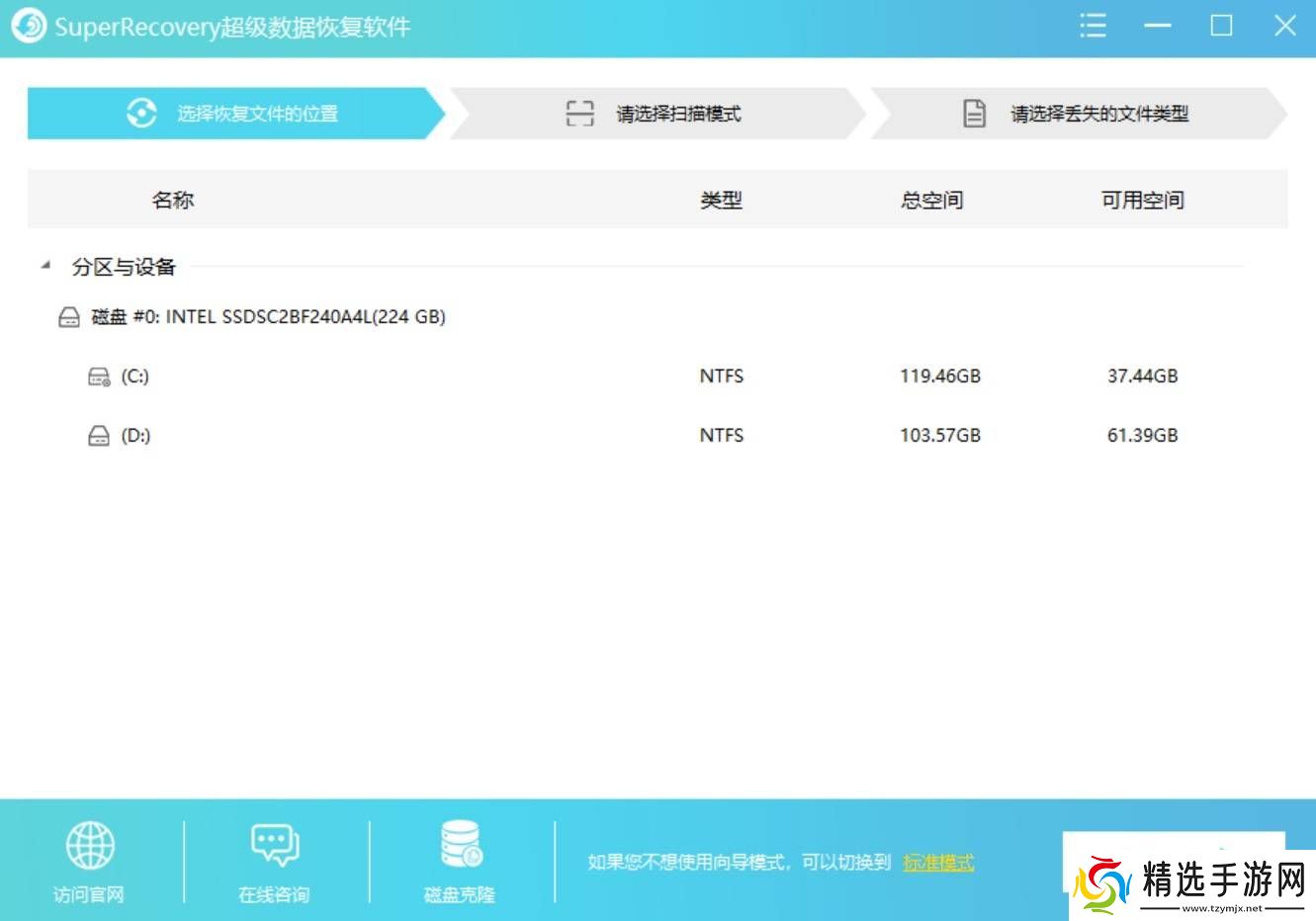Viewport: 1316px width, 921px height.
Task: Switch to the 请选择扫描模式 step
Action: 655,114
